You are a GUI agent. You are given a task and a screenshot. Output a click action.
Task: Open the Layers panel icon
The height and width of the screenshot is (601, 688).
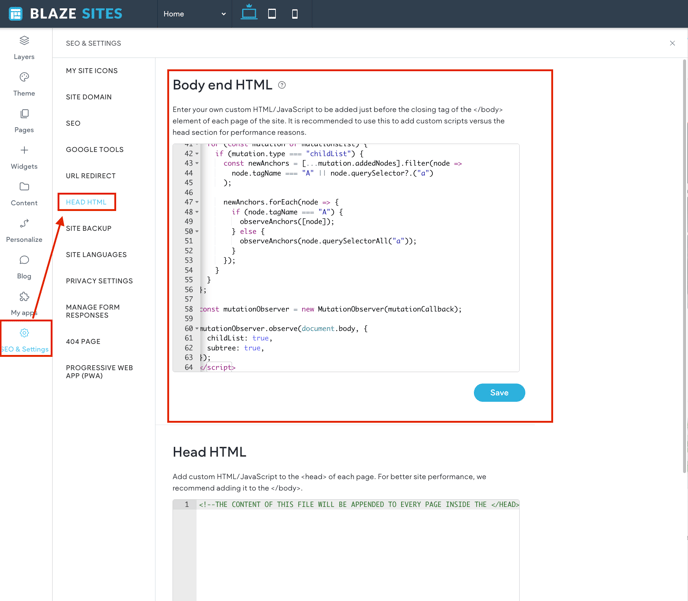coord(24,41)
